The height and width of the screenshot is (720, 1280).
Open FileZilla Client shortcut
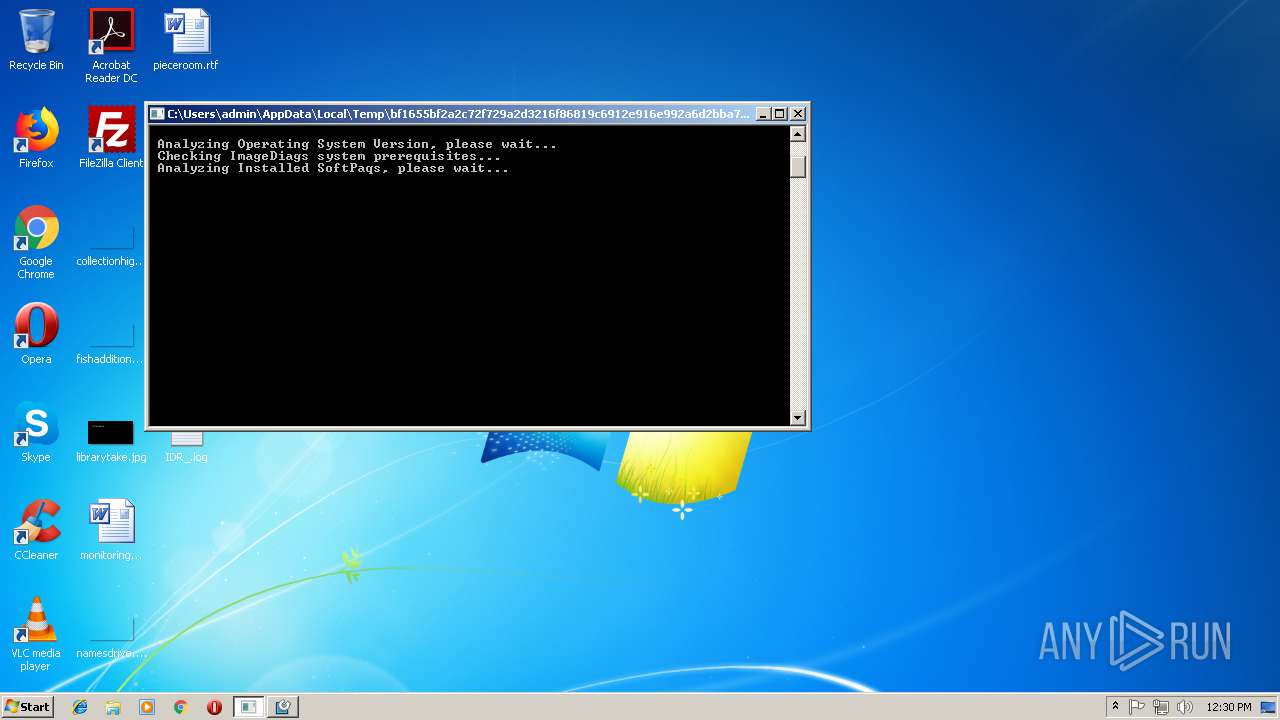point(111,138)
